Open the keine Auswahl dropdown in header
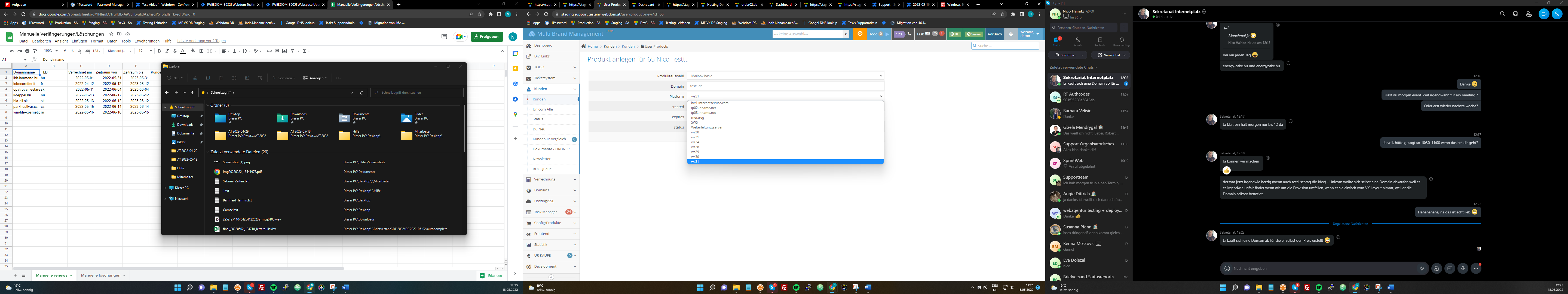 coord(811,34)
